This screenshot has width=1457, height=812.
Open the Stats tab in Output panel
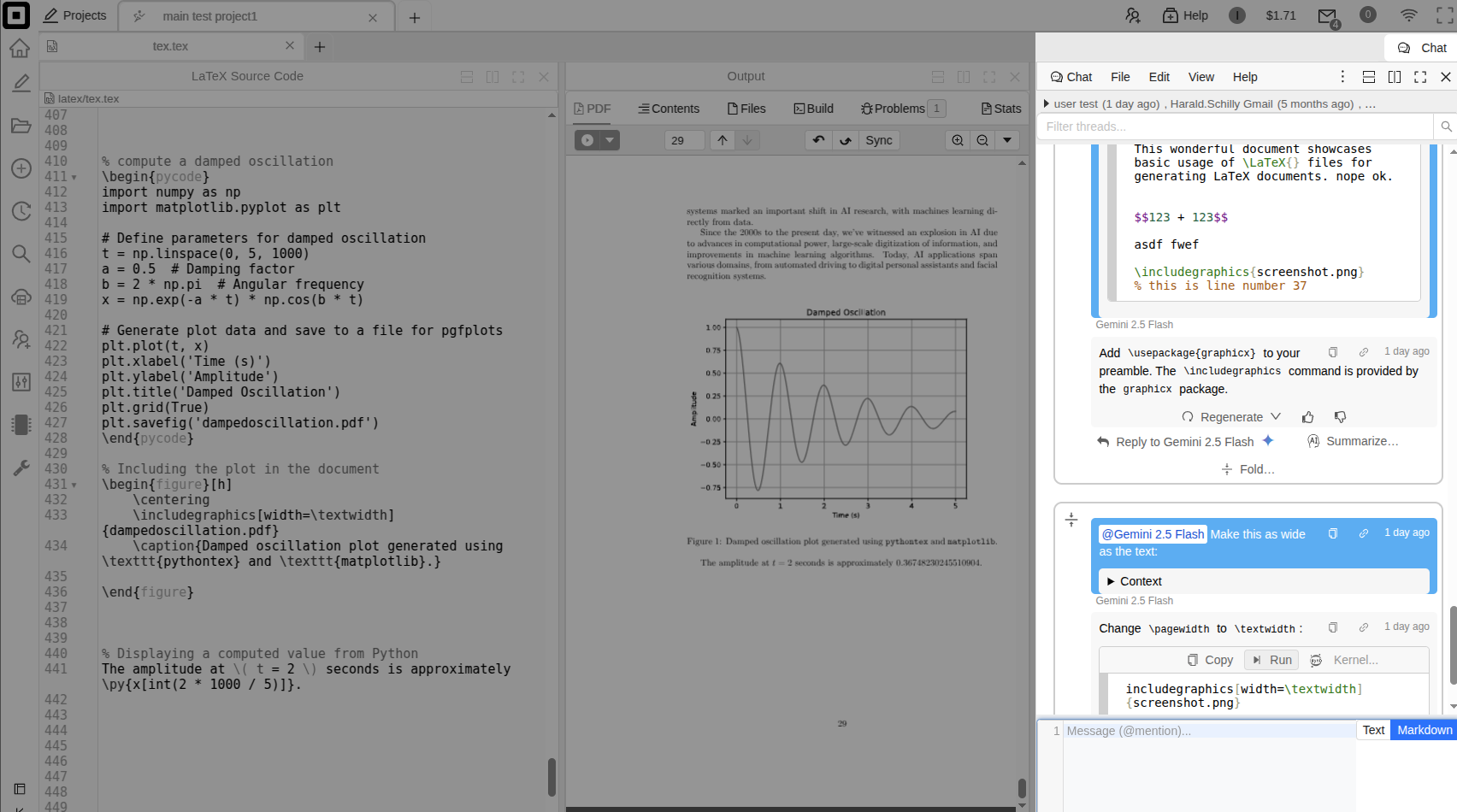click(1000, 108)
